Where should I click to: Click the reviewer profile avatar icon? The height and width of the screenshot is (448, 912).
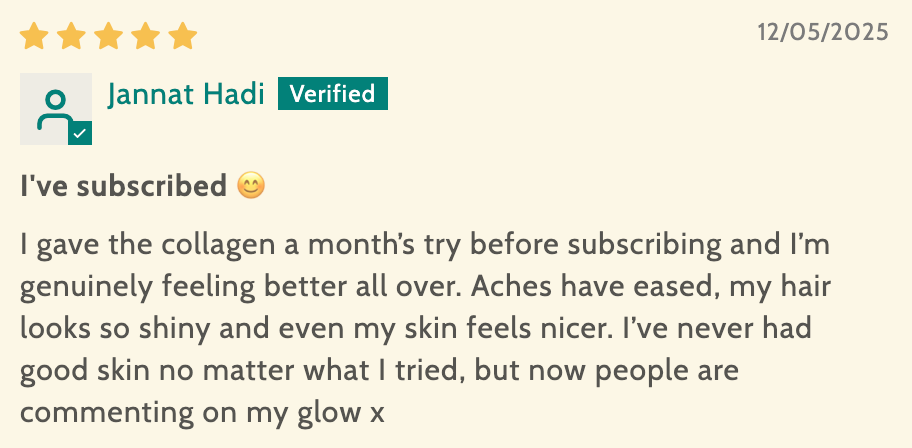pos(54,108)
